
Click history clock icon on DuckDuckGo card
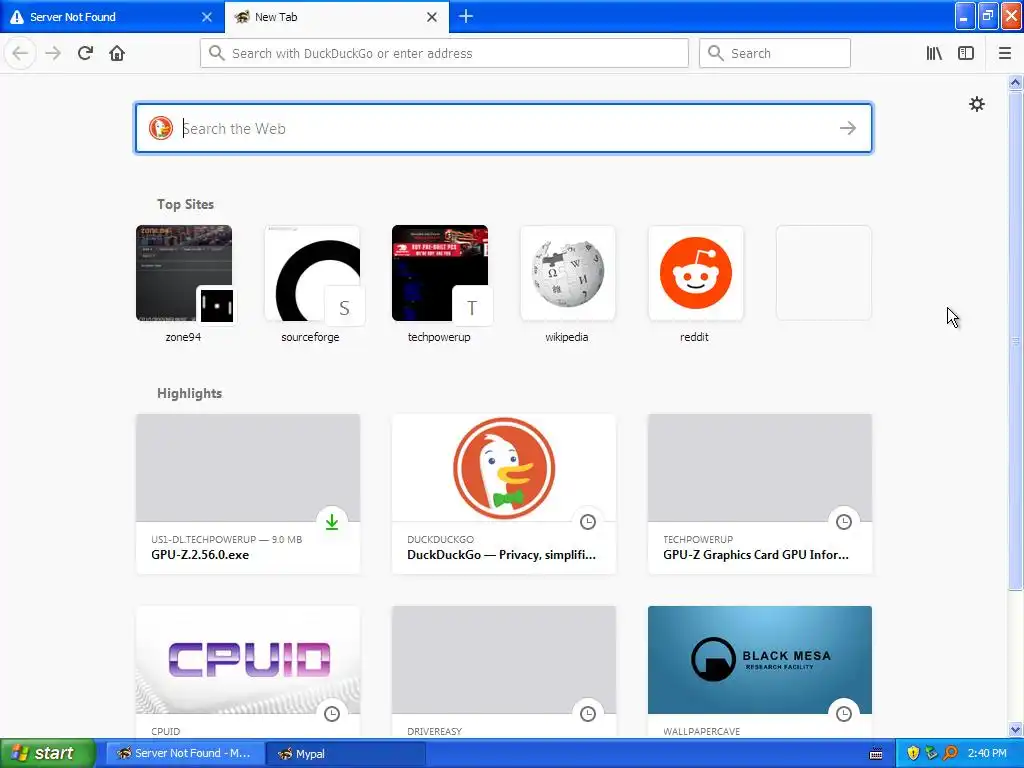588,522
